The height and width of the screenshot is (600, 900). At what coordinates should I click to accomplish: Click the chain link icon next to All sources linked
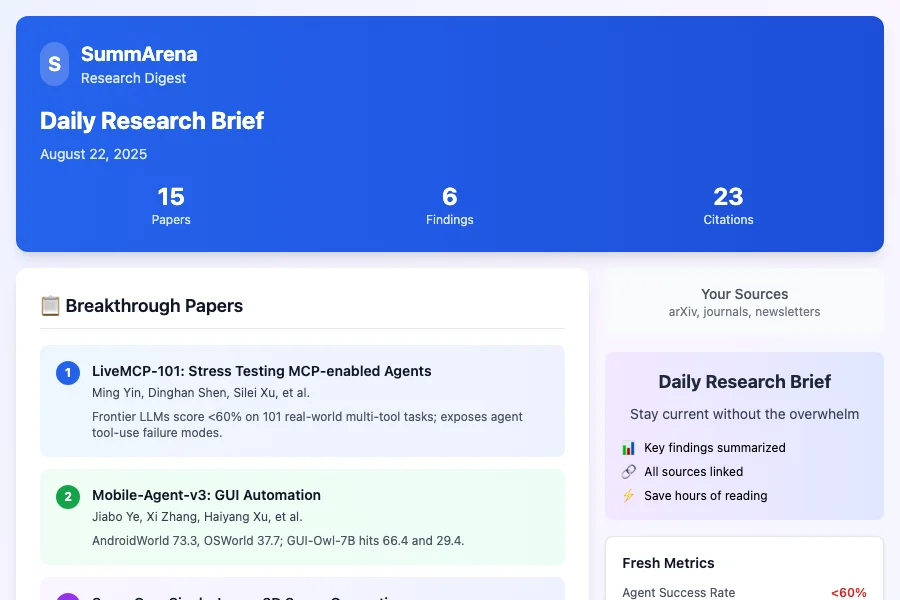click(x=631, y=471)
